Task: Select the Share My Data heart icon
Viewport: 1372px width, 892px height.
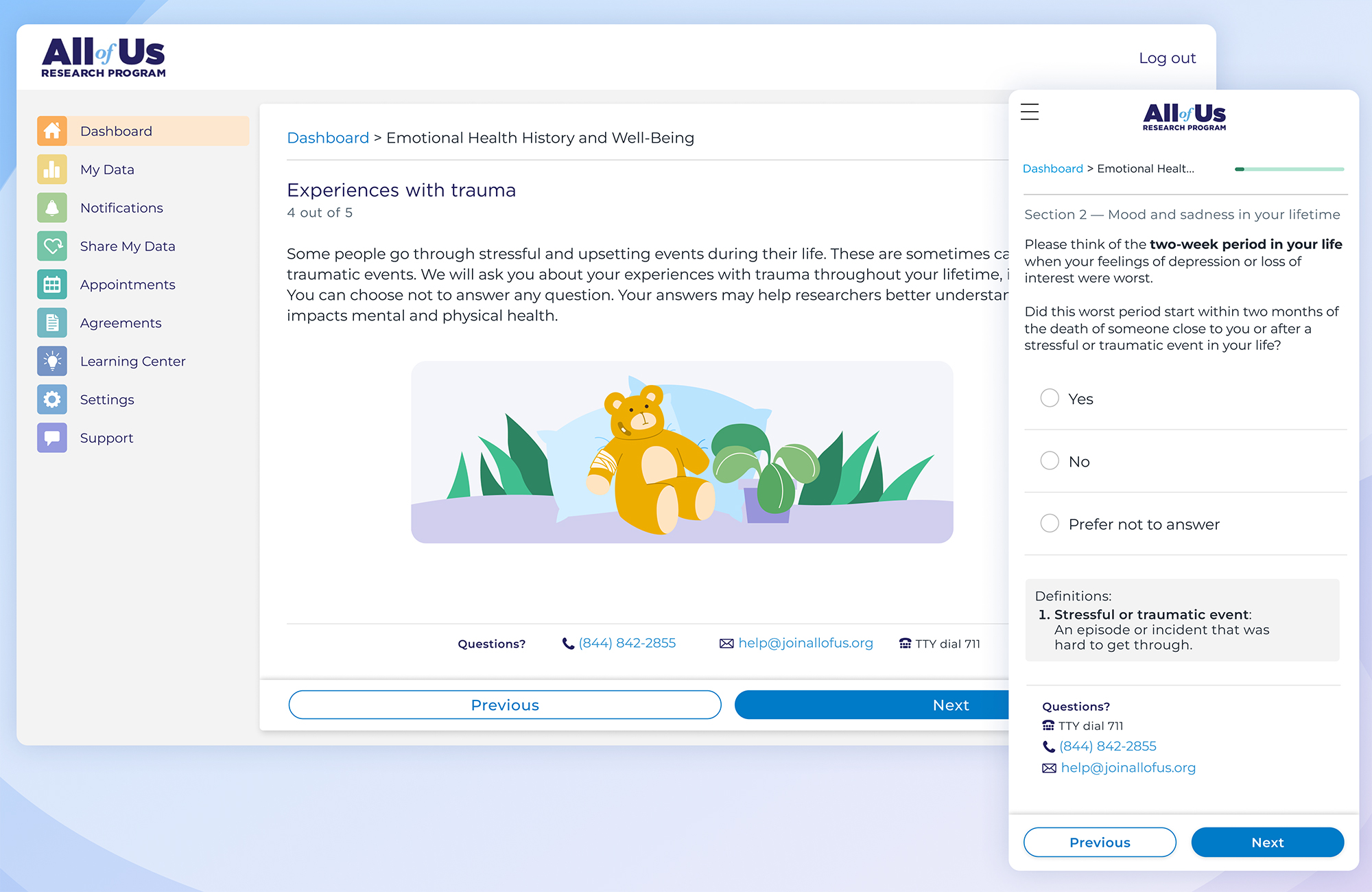Action: pyautogui.click(x=52, y=246)
